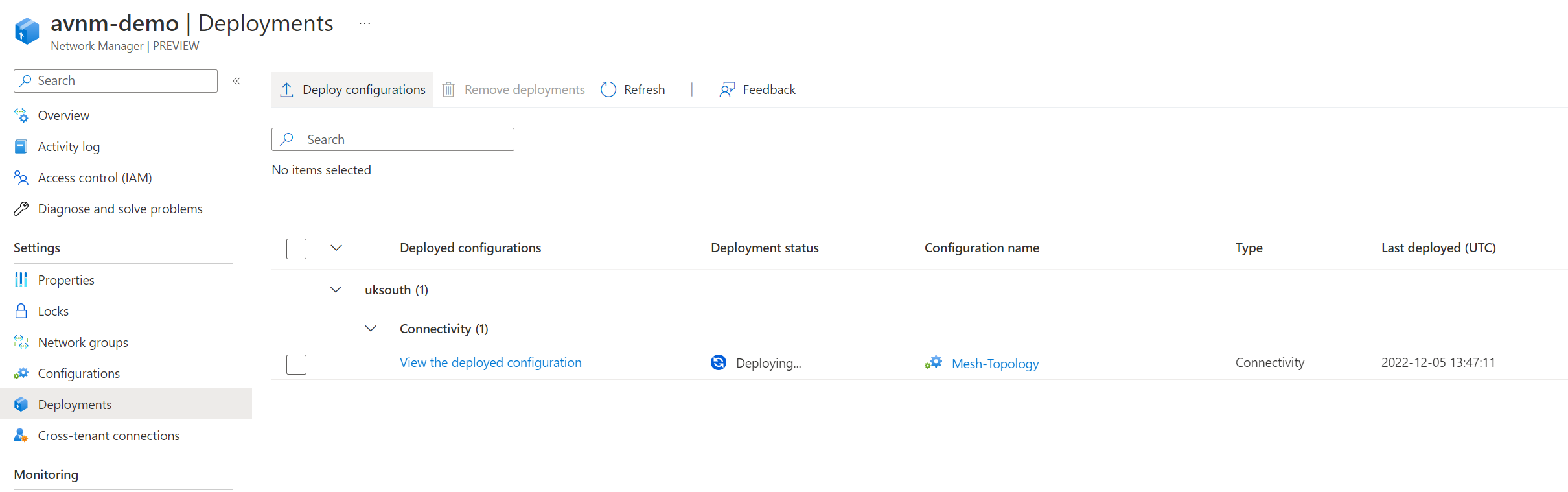Click magnifier icon in deployments search

[x=287, y=139]
